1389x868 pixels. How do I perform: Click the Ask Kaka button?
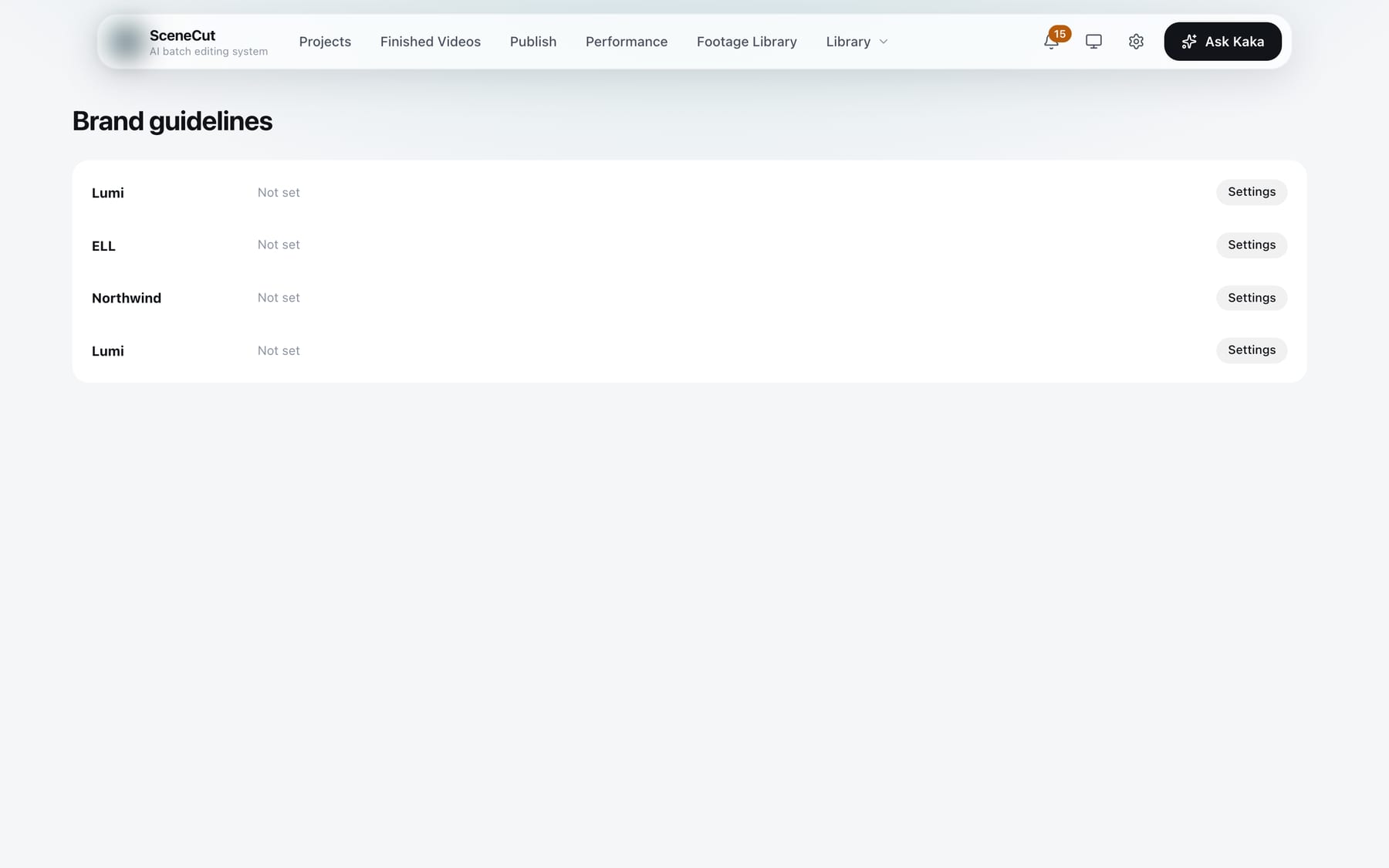coord(1222,42)
